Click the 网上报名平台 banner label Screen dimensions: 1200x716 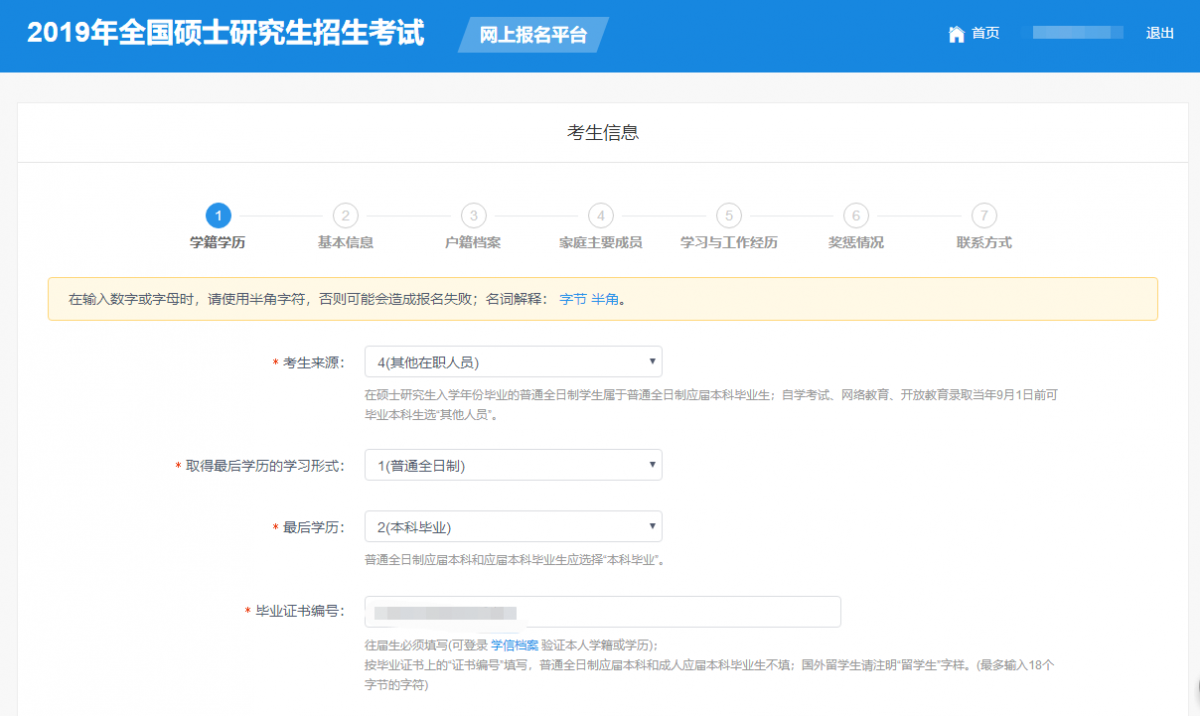pos(531,33)
